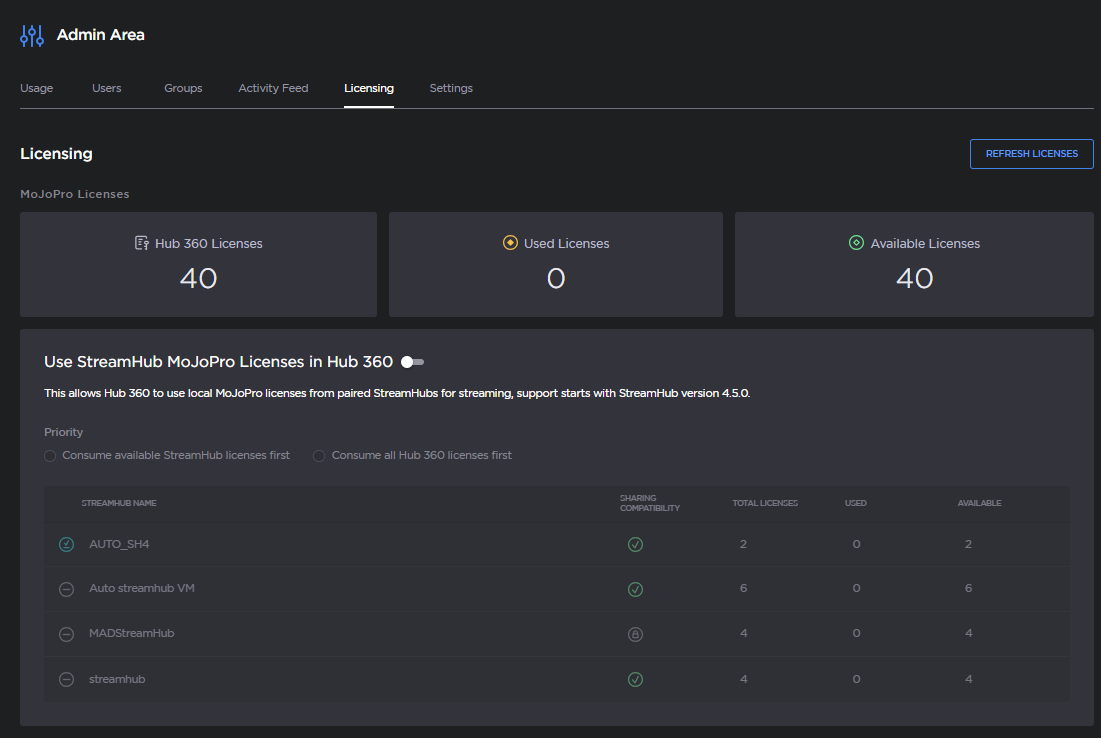Click streamhub row used value 0

coord(856,679)
